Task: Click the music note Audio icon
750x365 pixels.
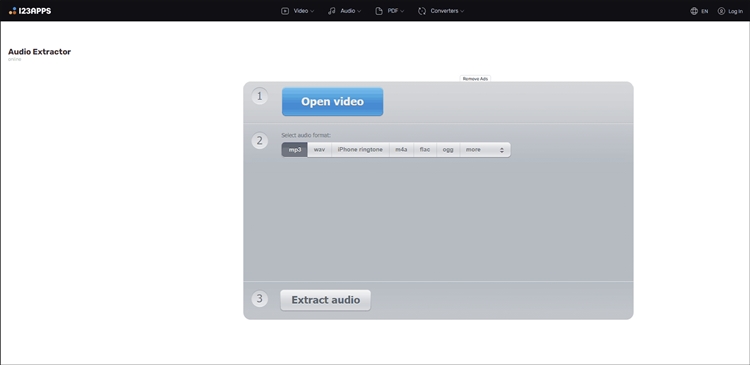Action: pos(331,11)
